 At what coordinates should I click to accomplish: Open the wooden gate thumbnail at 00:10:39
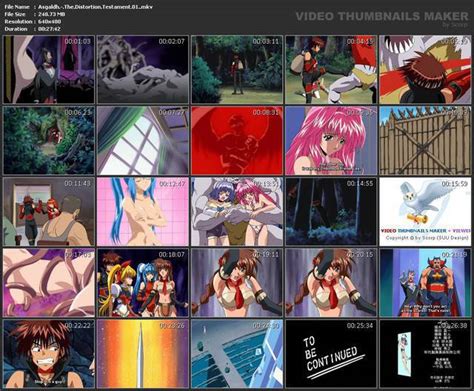[425, 140]
